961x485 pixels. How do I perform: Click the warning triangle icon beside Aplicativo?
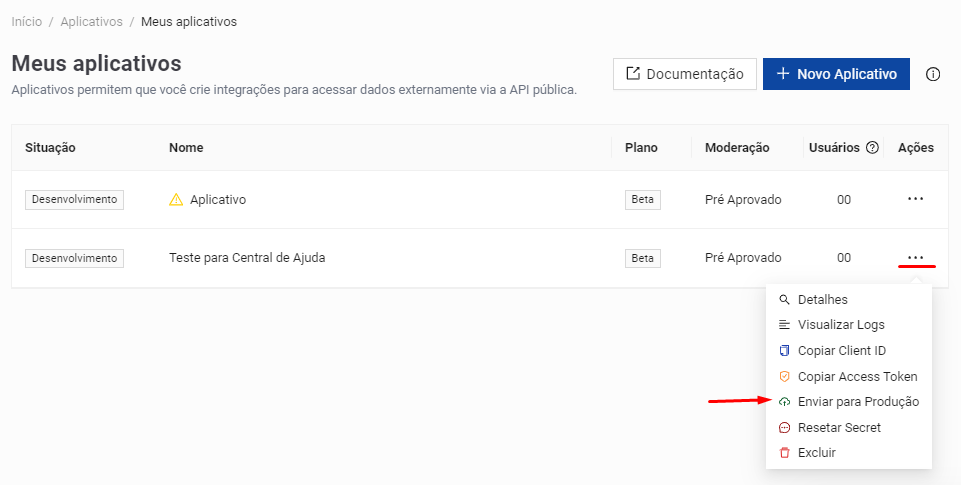(x=176, y=199)
